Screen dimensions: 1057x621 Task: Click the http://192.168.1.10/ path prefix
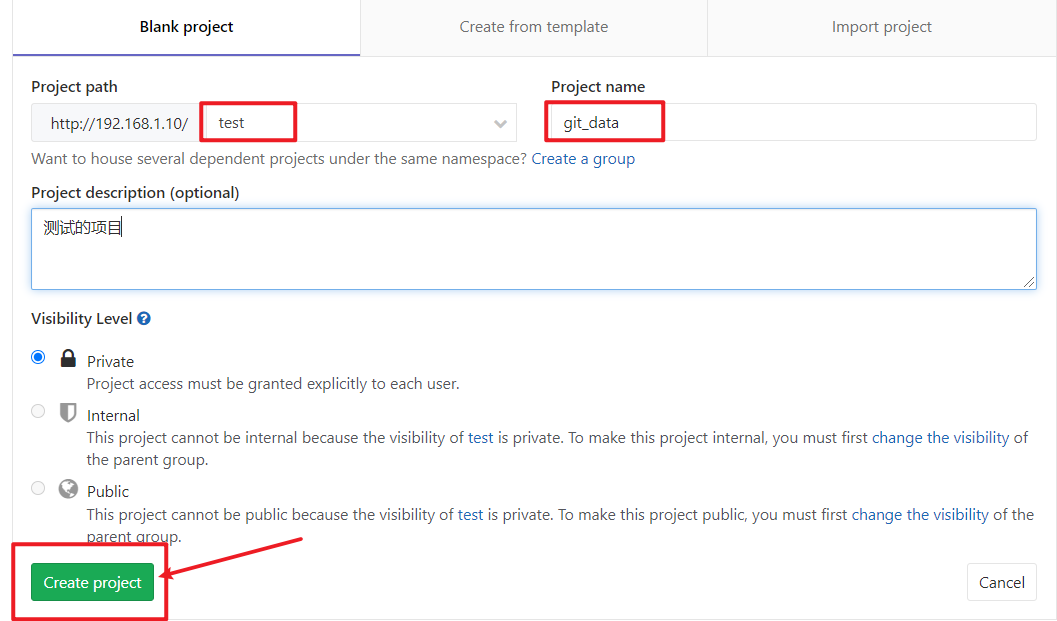(x=116, y=123)
